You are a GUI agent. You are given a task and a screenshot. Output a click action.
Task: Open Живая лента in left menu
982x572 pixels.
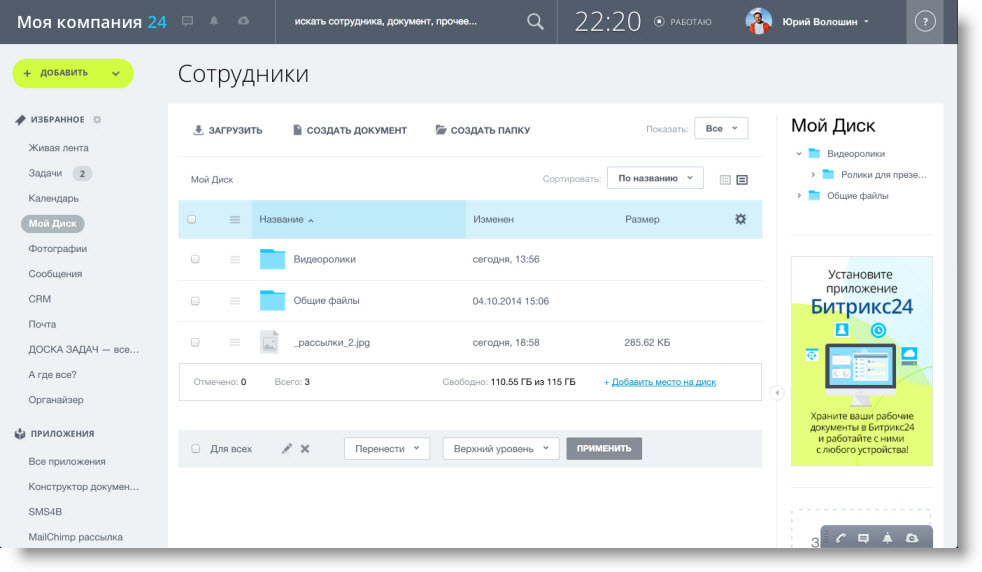click(x=59, y=148)
